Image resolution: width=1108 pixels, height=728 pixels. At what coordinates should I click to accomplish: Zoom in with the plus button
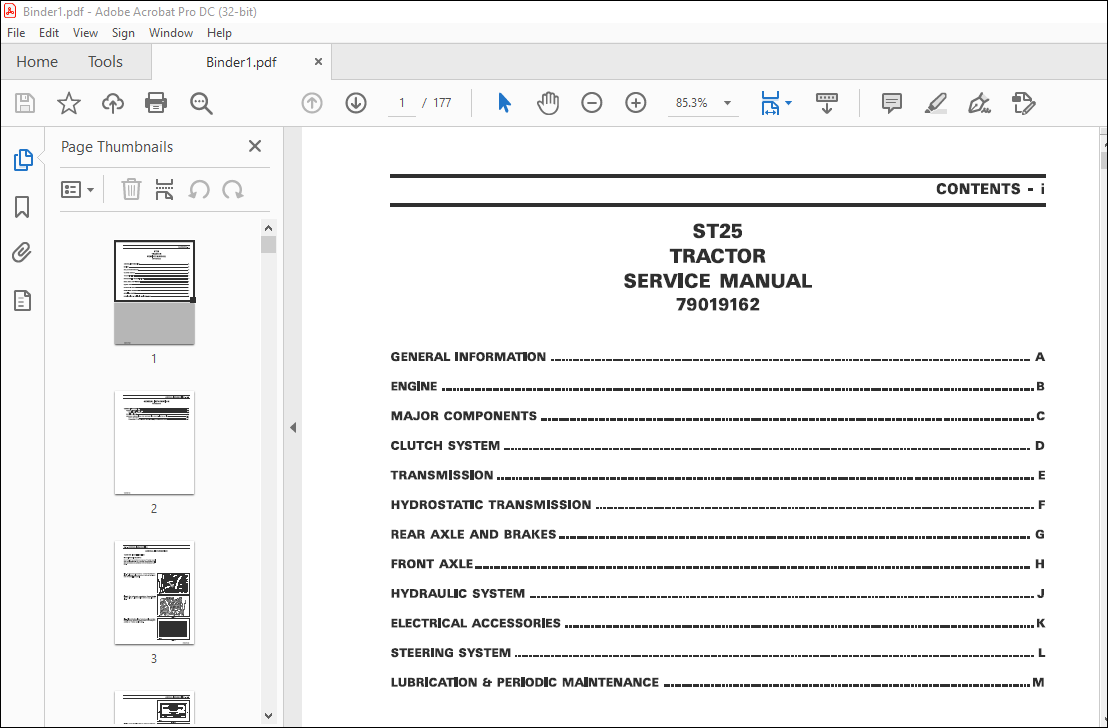[636, 103]
